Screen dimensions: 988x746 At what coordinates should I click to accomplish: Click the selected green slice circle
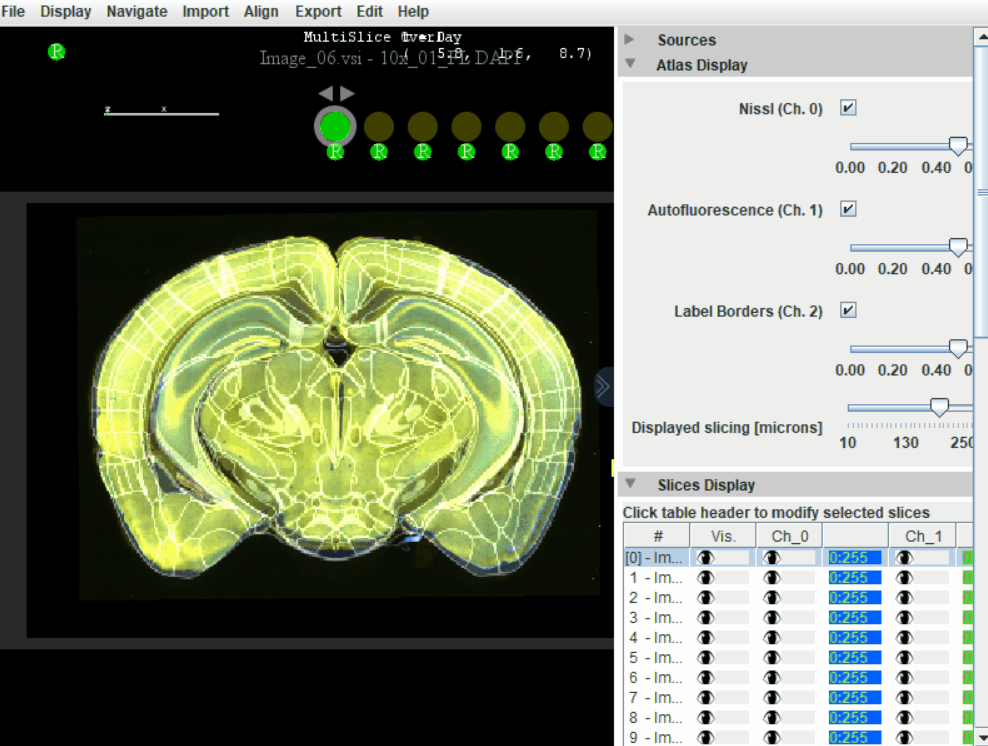pos(335,126)
